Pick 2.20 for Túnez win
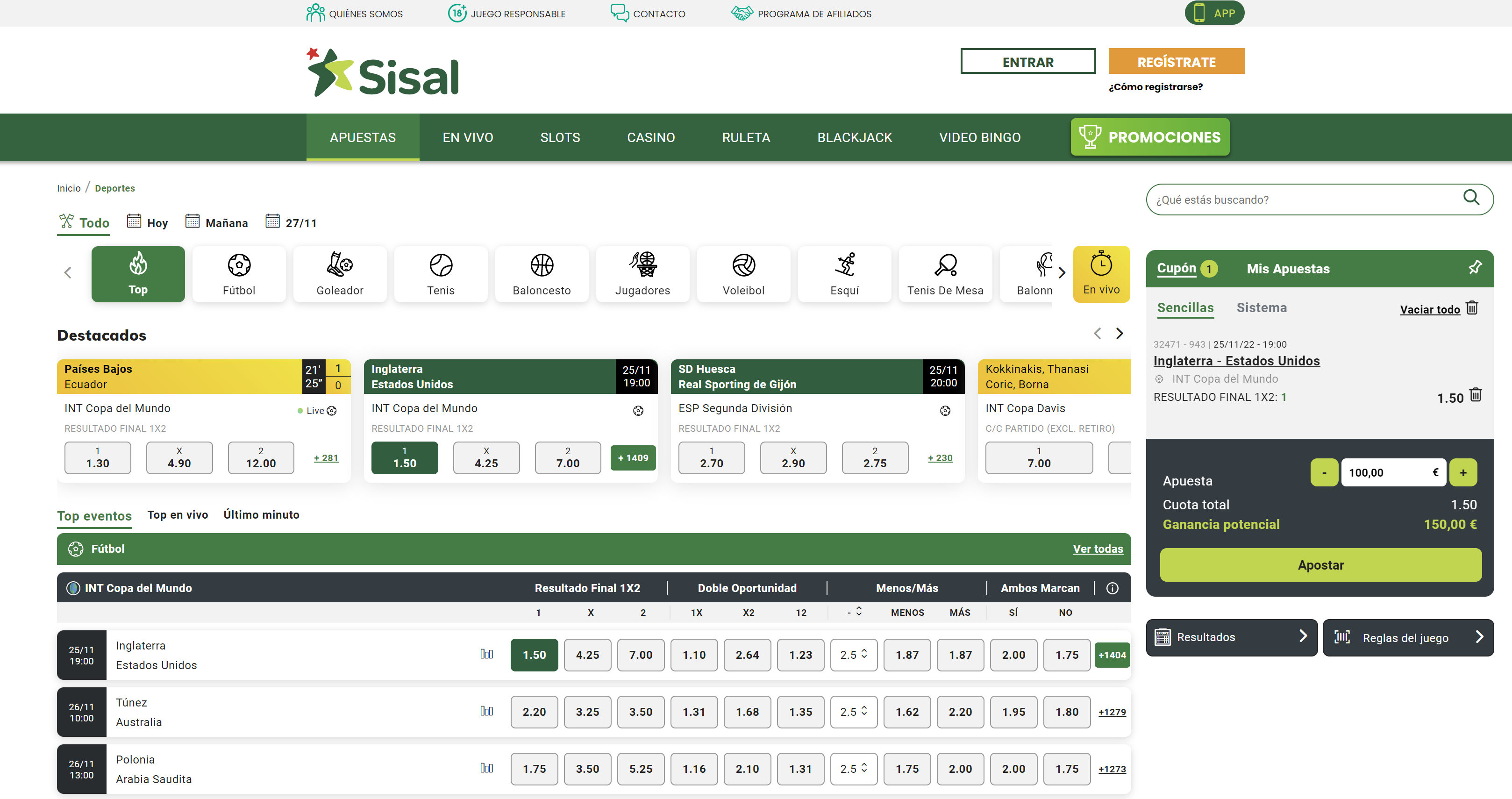 point(534,712)
